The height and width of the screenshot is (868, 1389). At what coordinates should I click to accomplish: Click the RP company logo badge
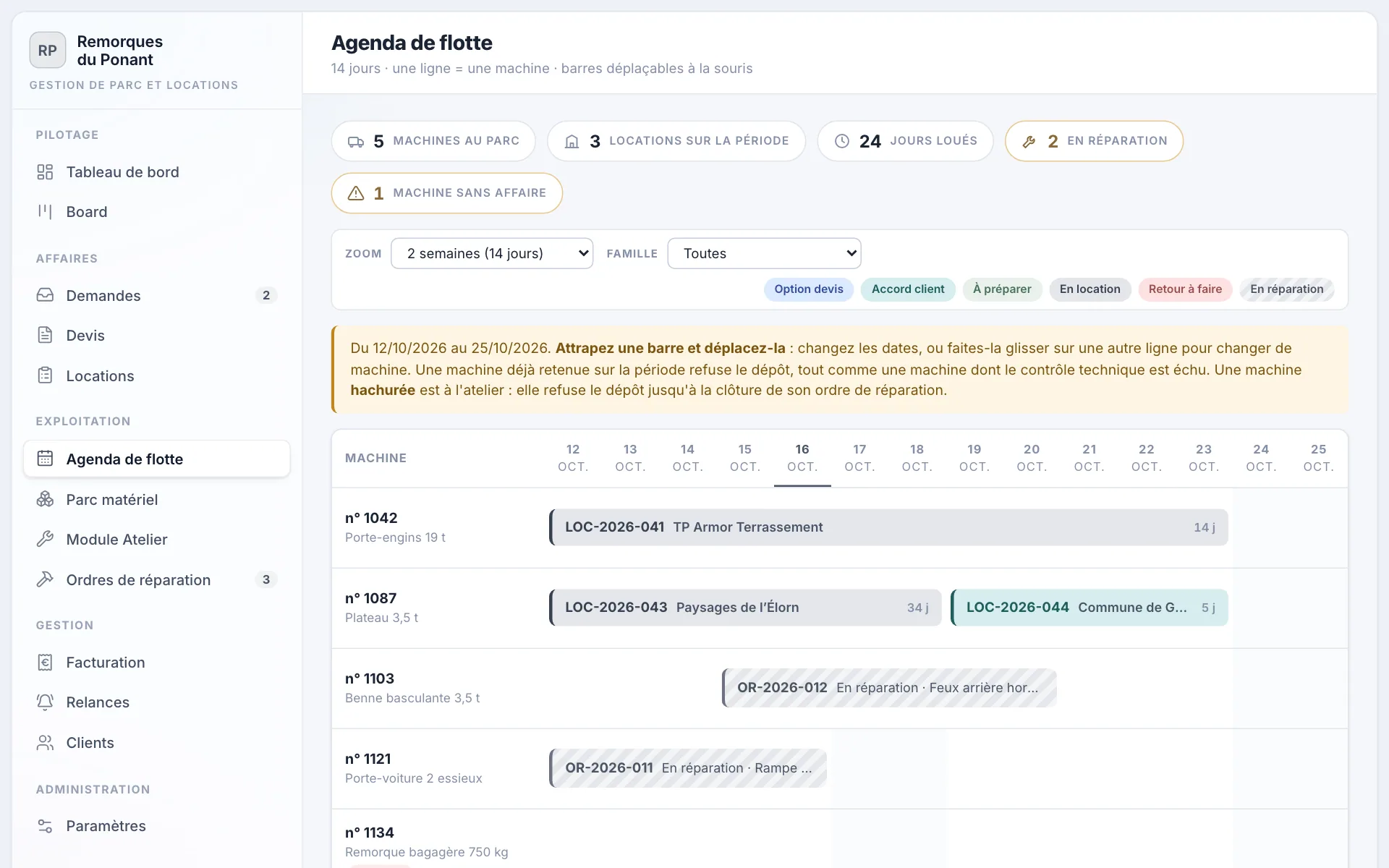tap(48, 51)
